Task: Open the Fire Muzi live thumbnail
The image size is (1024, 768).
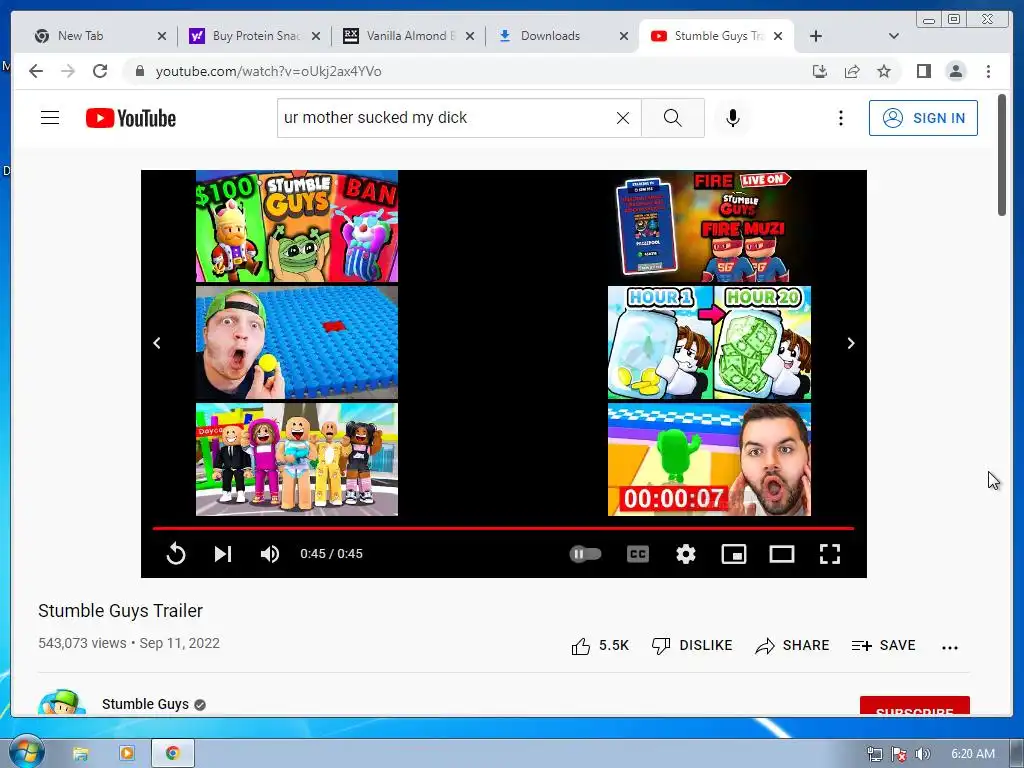Action: click(709, 226)
